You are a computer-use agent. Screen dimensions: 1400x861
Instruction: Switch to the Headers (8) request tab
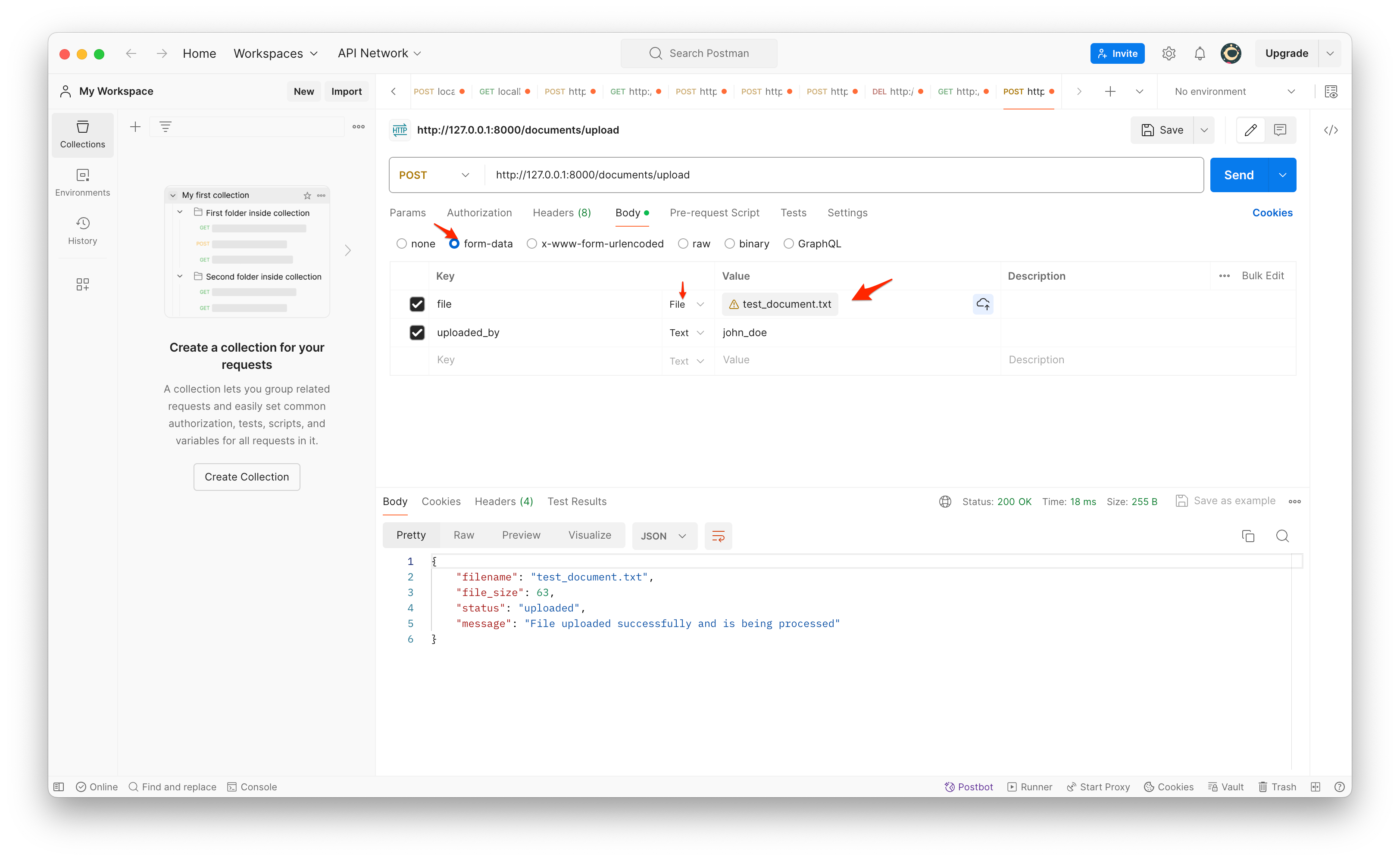[562, 212]
